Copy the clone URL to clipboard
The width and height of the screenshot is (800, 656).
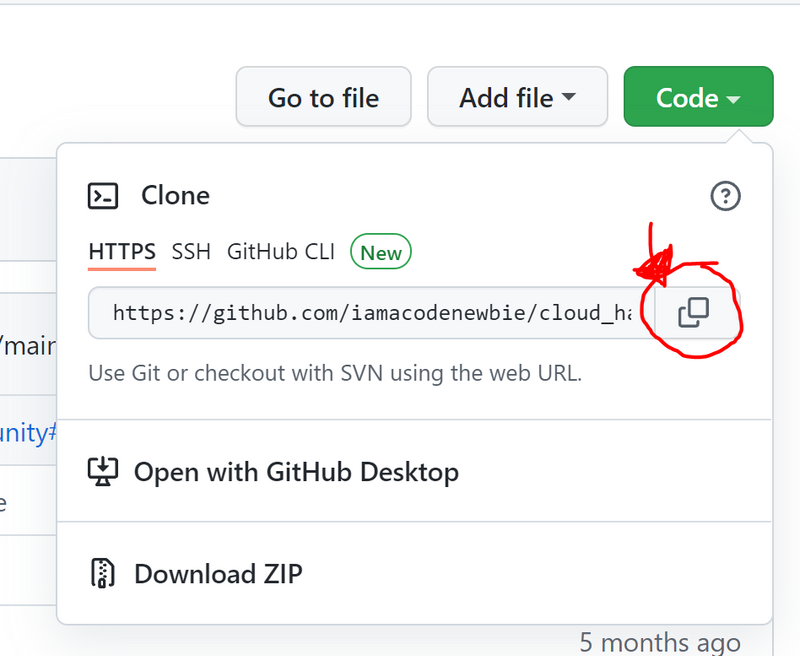click(693, 313)
